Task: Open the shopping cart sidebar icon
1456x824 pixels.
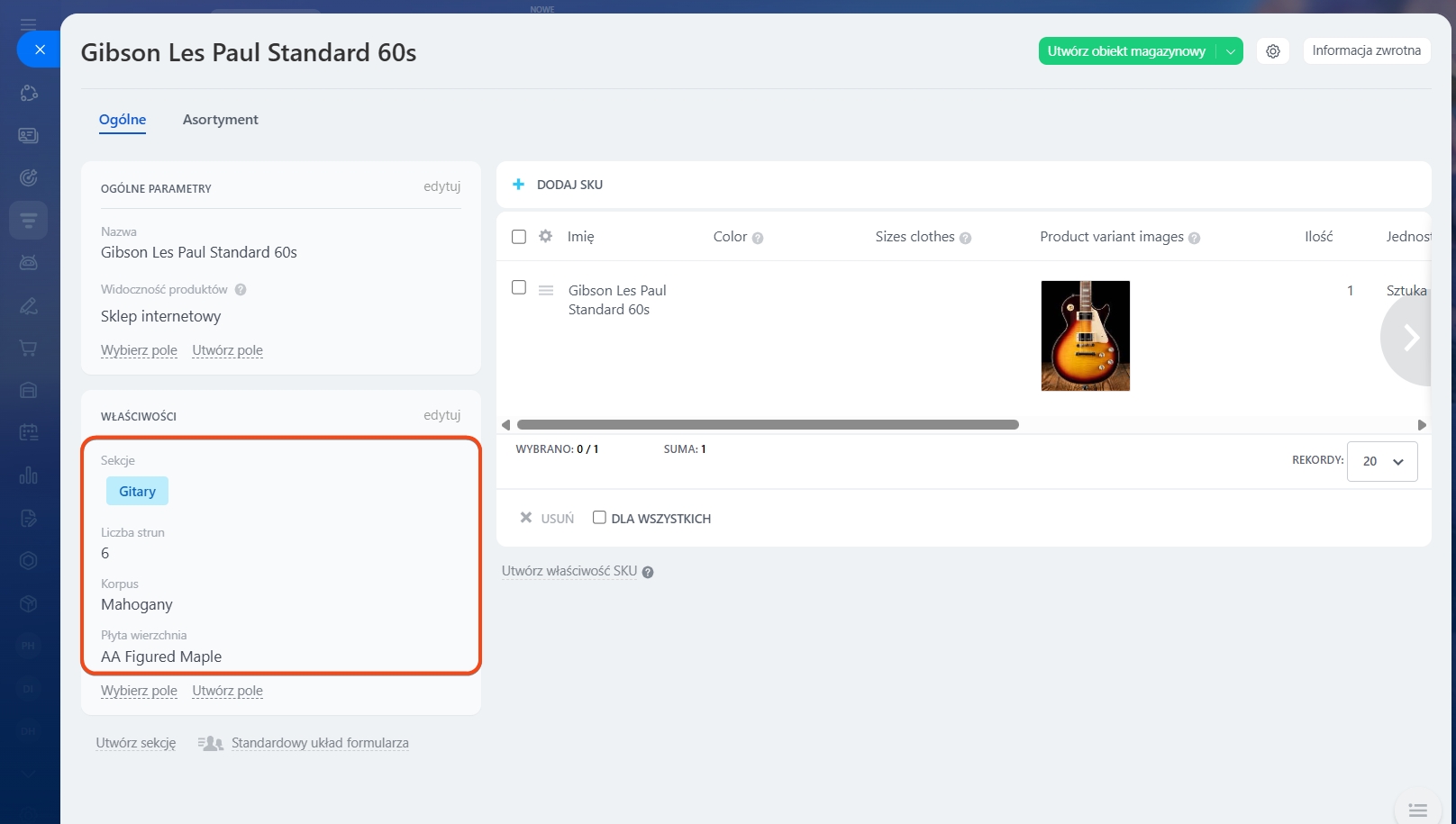Action: pyautogui.click(x=29, y=348)
